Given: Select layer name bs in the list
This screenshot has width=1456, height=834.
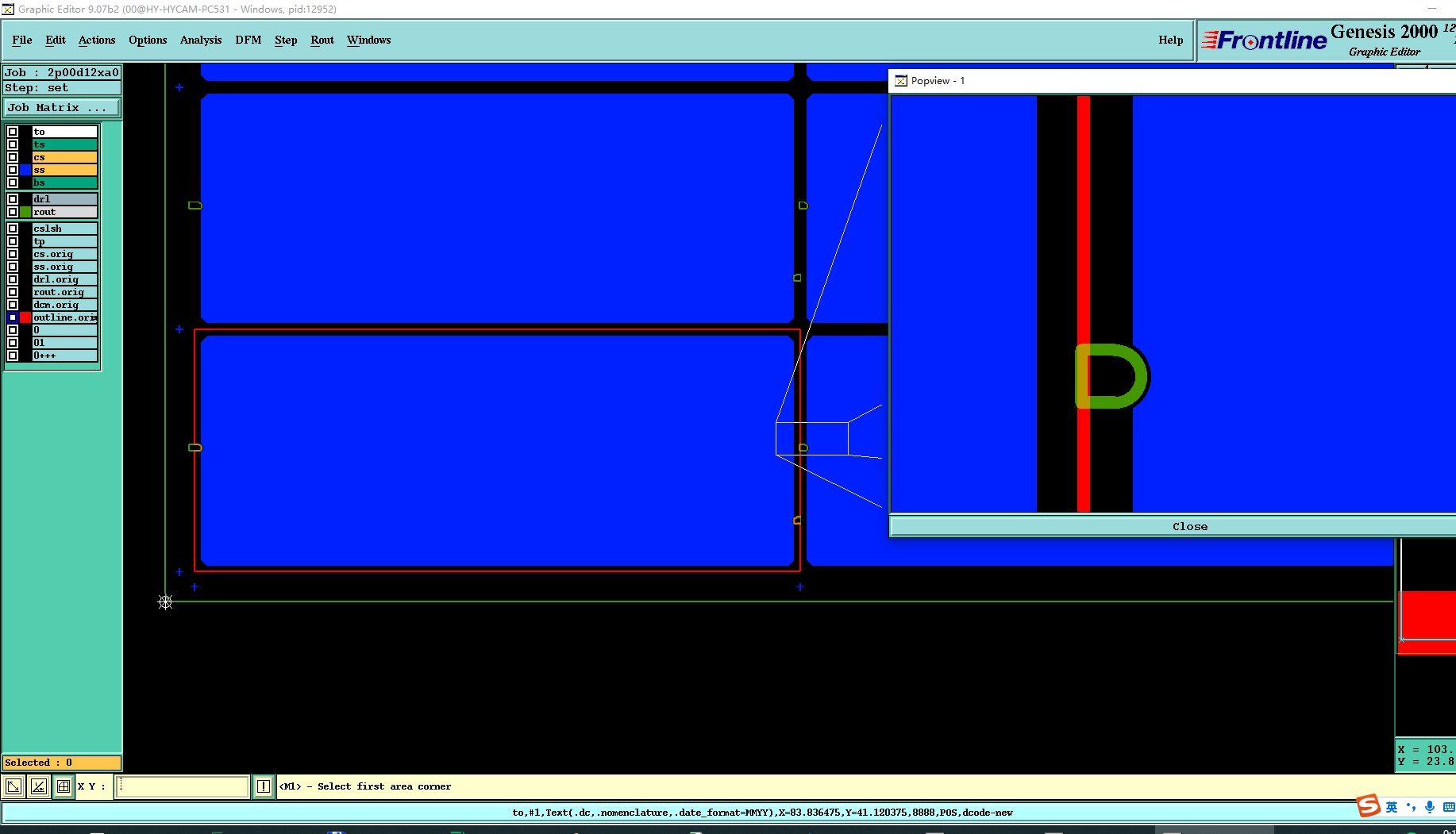Looking at the screenshot, I should (x=65, y=183).
